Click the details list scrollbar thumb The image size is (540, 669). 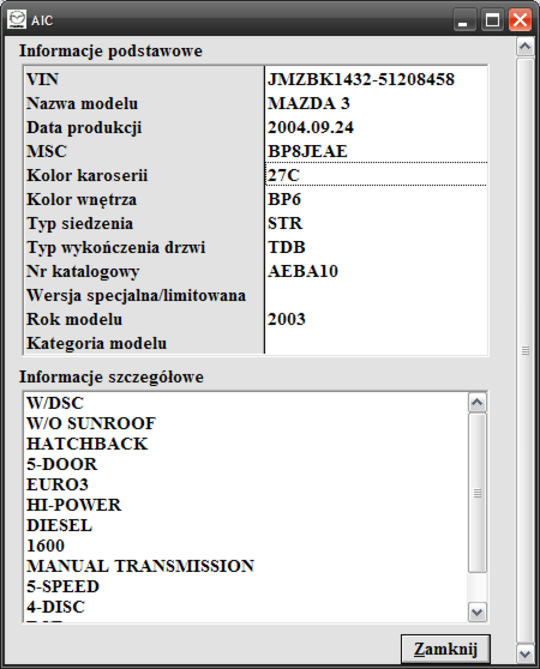click(x=477, y=493)
